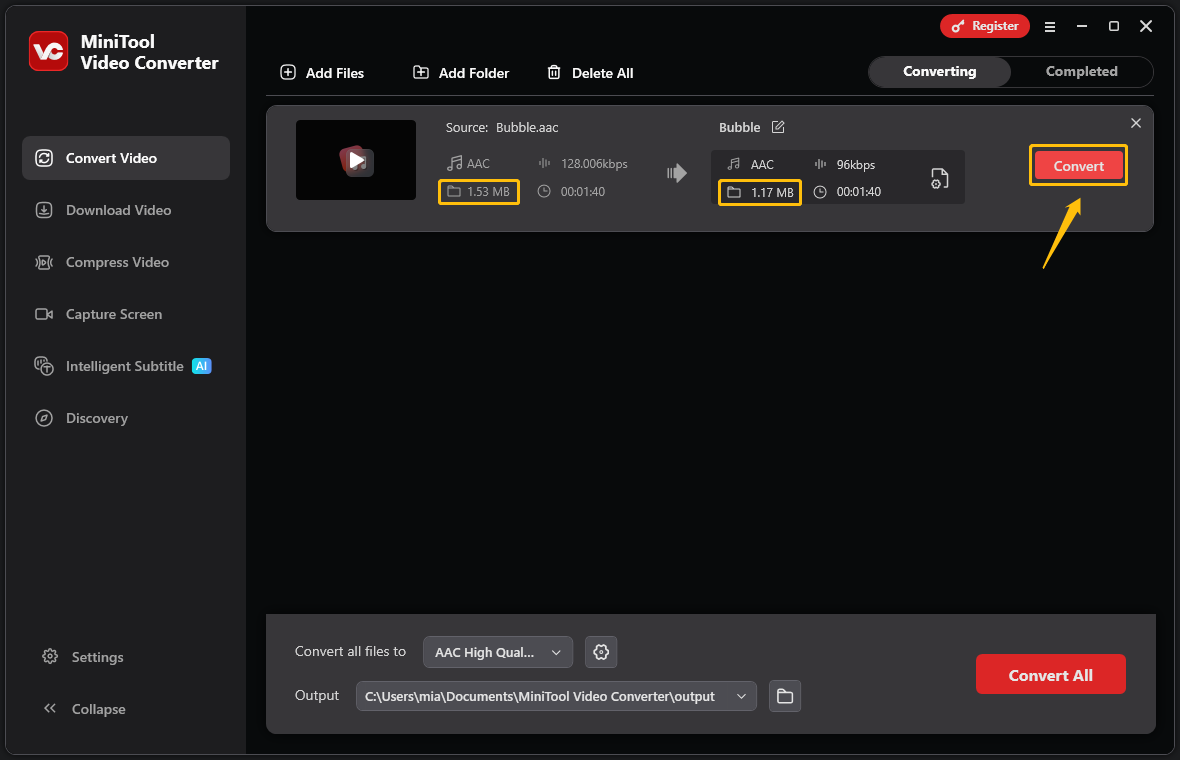Click the Capture Screen camera icon
The width and height of the screenshot is (1180, 760).
pyautogui.click(x=44, y=314)
